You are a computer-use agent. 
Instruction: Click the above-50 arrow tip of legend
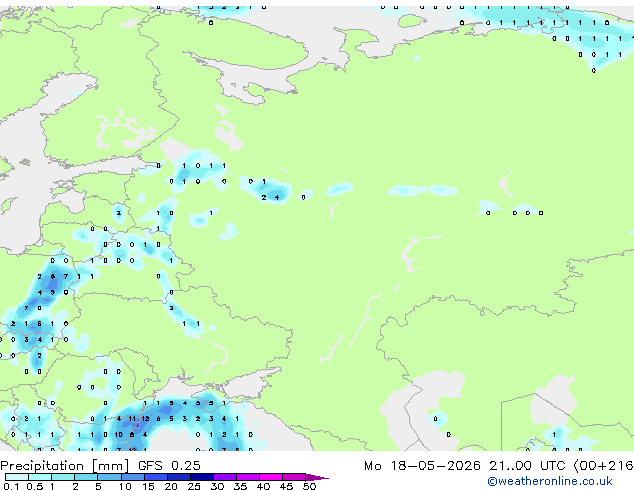point(317,477)
